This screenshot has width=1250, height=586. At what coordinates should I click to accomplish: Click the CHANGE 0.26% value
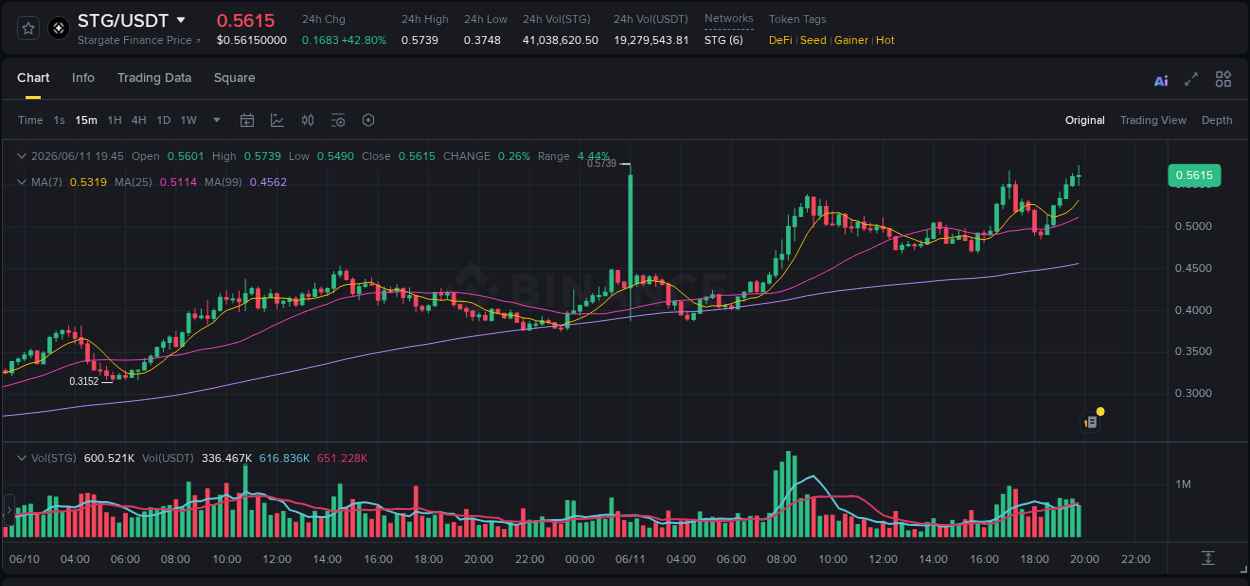tap(514, 156)
